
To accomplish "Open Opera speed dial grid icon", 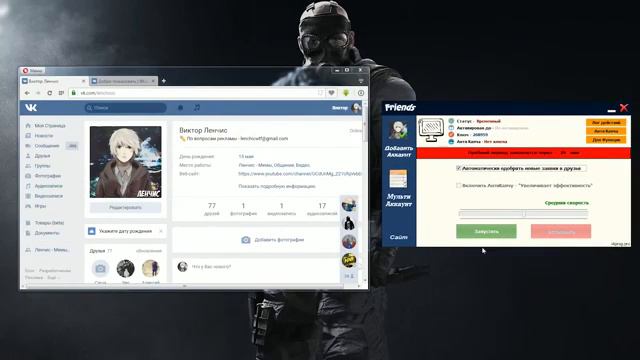I will [x=61, y=93].
